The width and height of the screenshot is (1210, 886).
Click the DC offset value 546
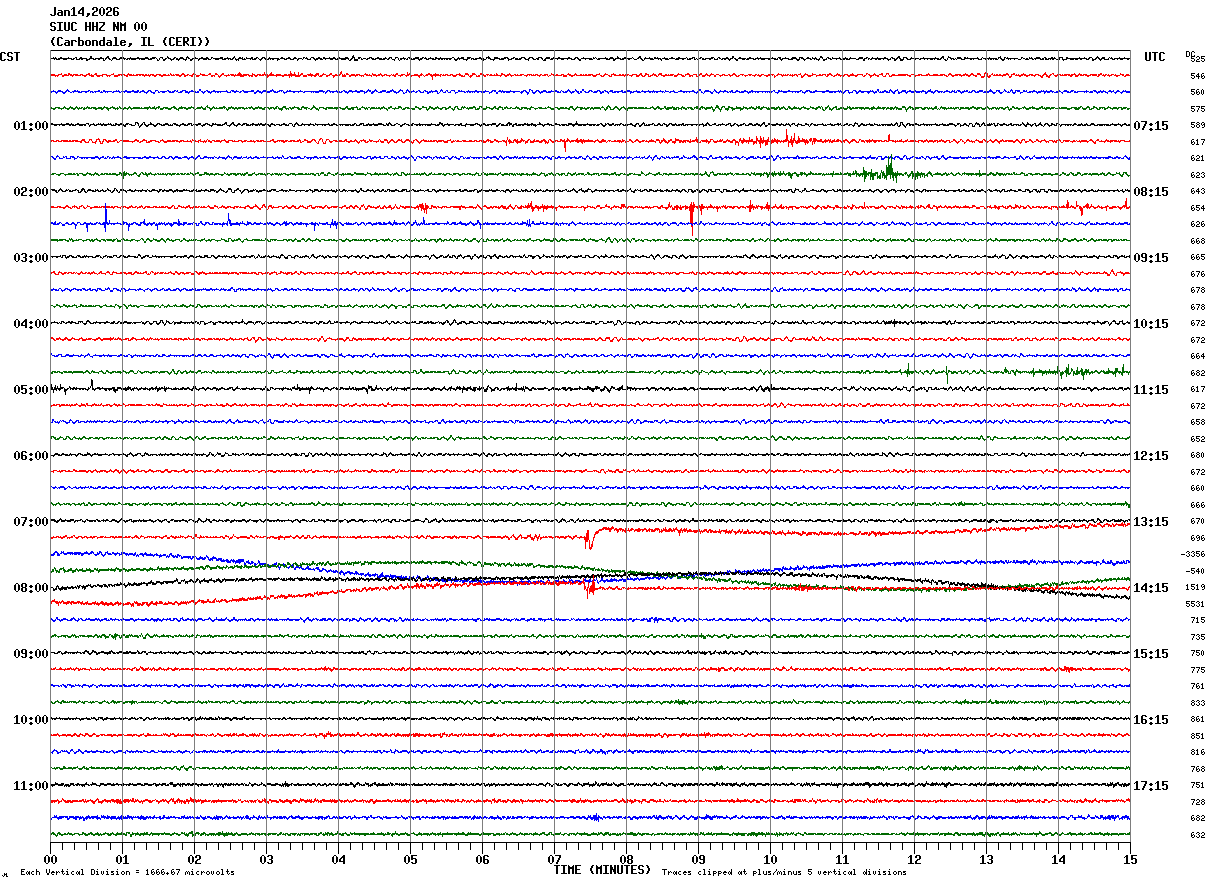(1197, 76)
